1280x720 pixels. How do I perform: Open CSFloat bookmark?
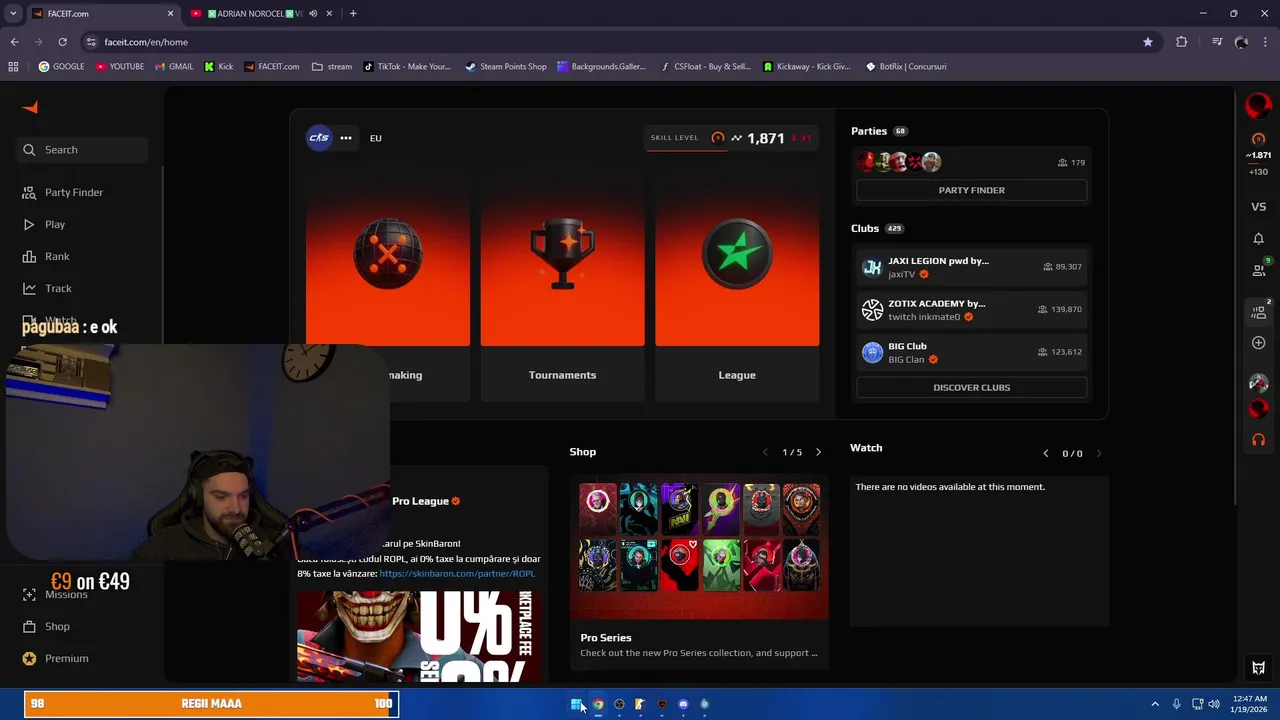pos(706,67)
